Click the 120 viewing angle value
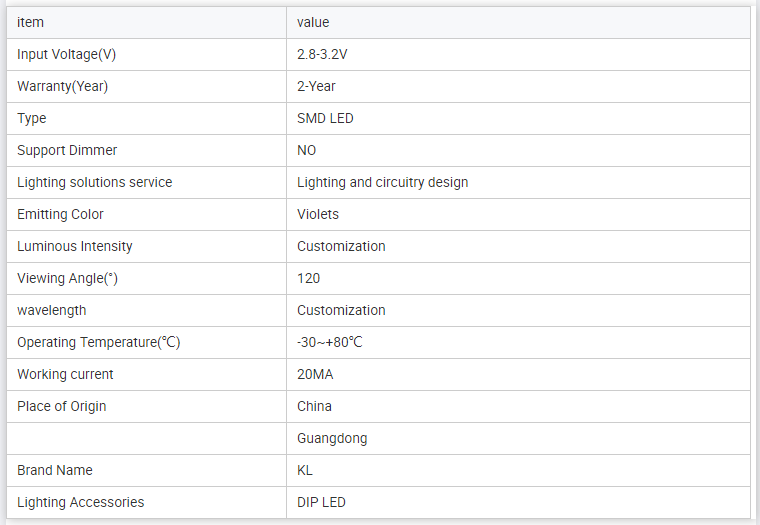 [308, 278]
